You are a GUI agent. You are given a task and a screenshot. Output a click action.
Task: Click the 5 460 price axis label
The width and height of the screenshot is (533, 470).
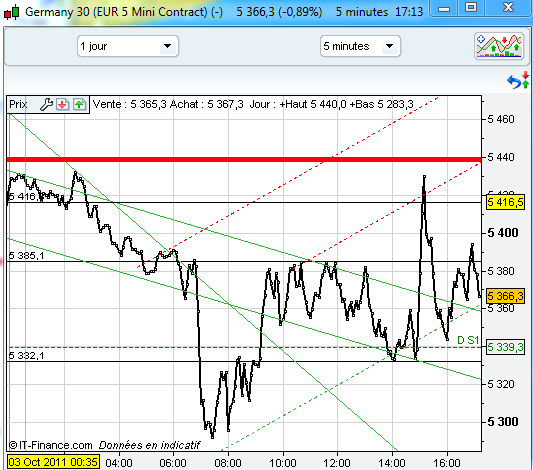pos(501,120)
